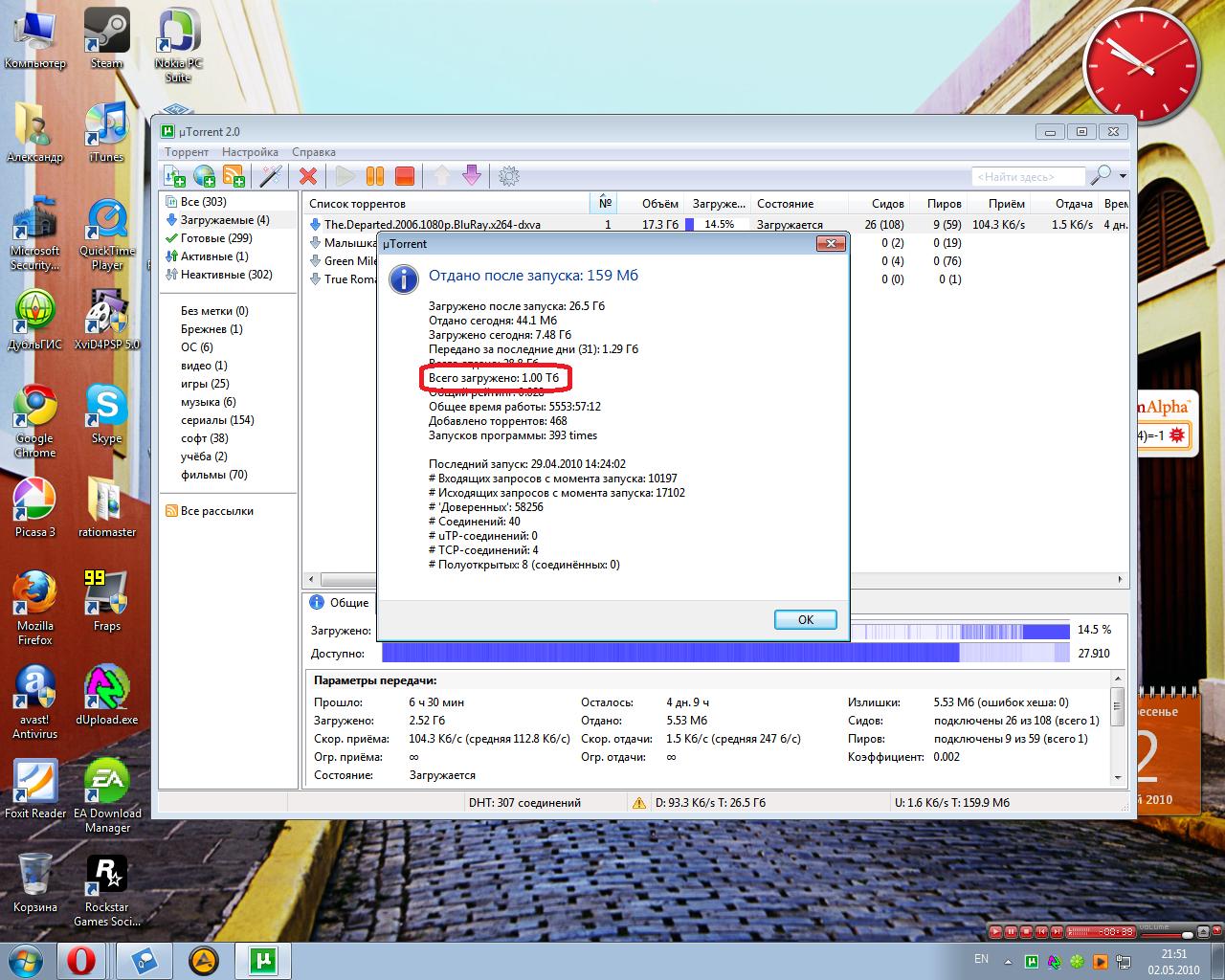Adjust the desktop player volume slider
This screenshot has width=1225, height=980.
pos(1167,935)
